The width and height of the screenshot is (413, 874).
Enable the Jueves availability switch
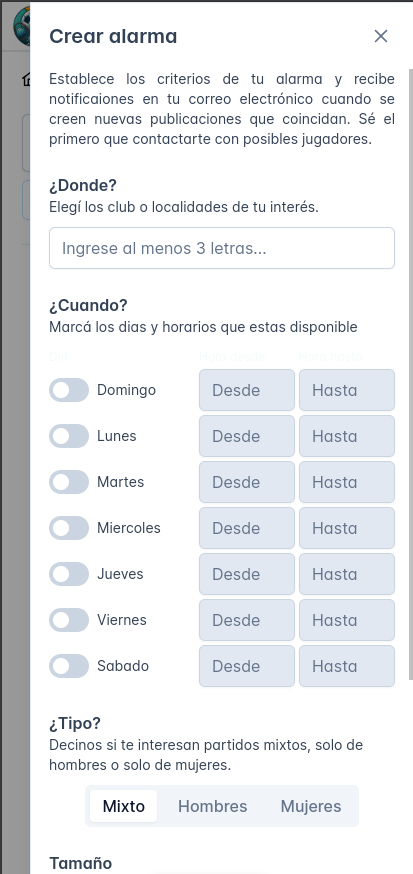coord(69,574)
